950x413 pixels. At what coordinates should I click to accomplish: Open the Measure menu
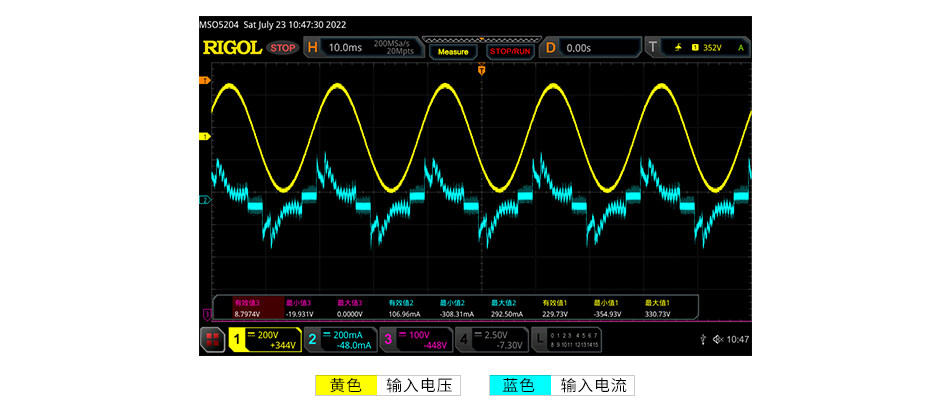(453, 51)
